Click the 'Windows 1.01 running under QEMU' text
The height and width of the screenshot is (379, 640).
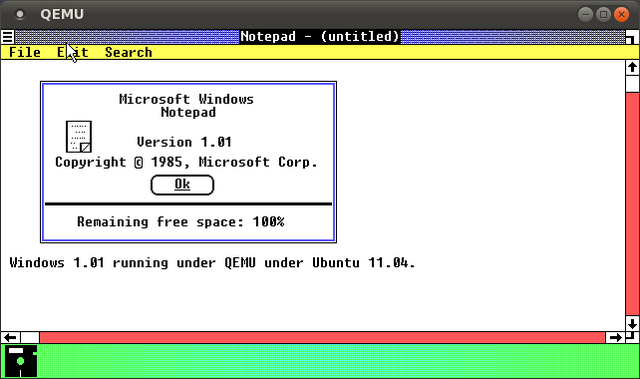click(x=133, y=263)
